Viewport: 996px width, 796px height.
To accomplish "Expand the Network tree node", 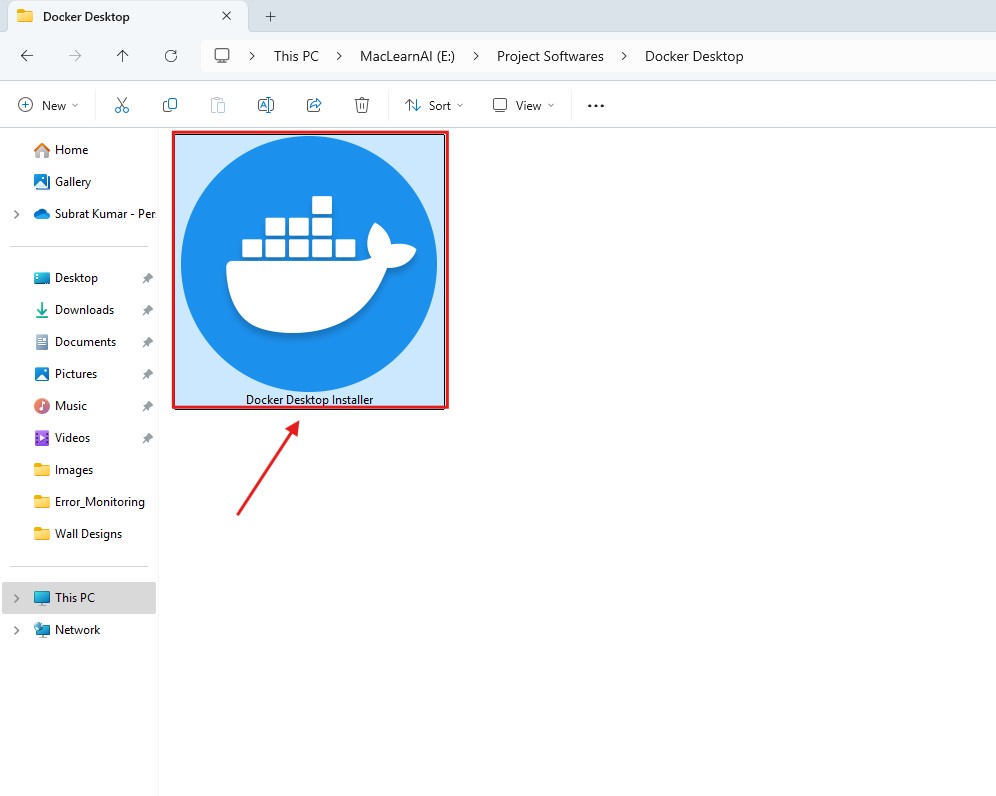I will coord(16,630).
